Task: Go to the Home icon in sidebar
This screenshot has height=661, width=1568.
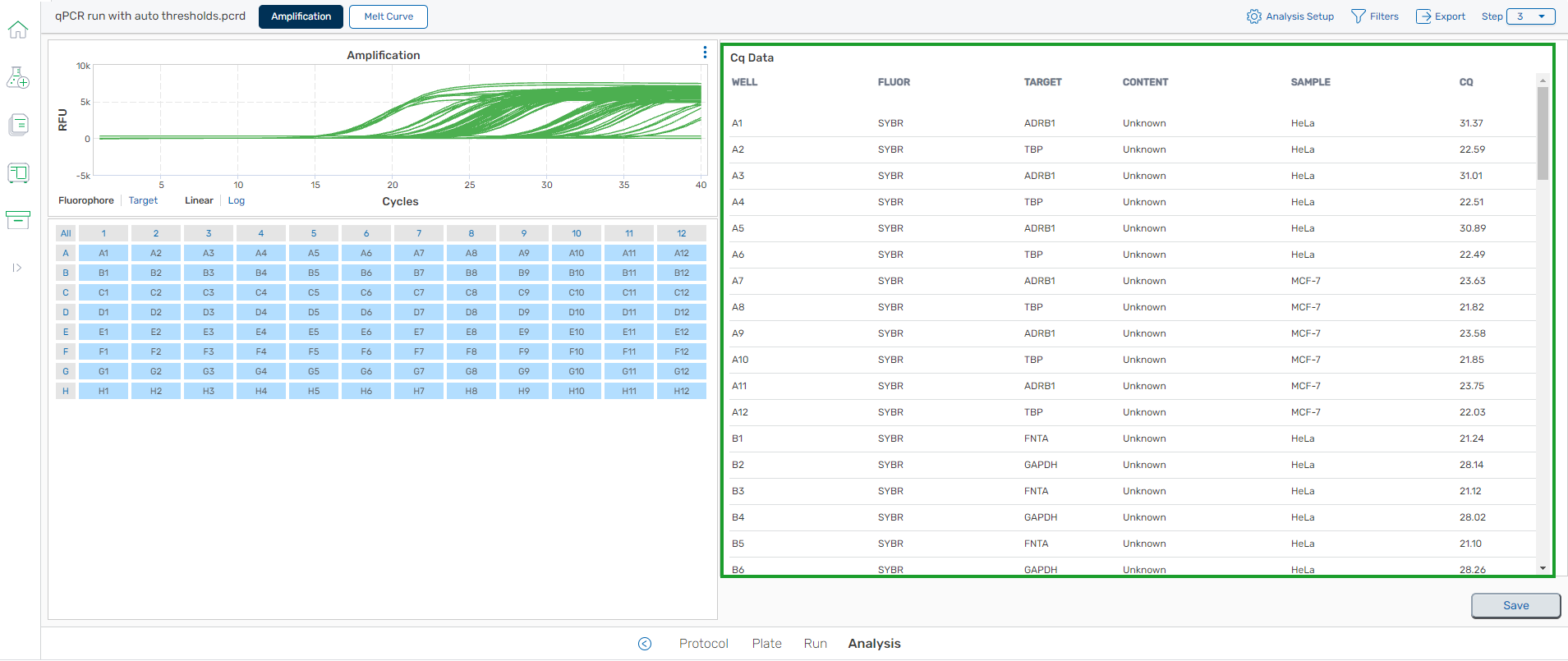Action: (18, 30)
